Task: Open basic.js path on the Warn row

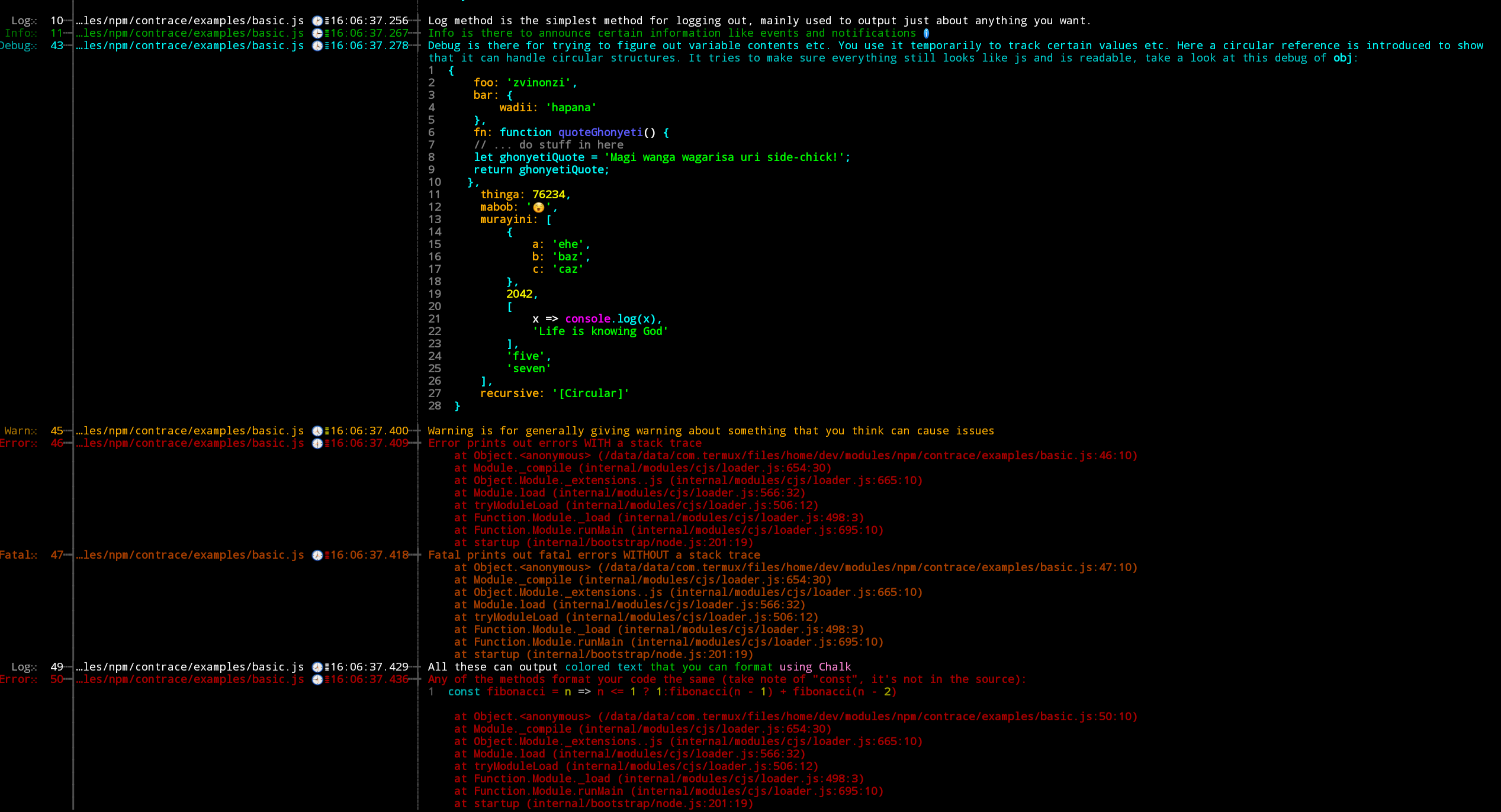Action: (189, 431)
